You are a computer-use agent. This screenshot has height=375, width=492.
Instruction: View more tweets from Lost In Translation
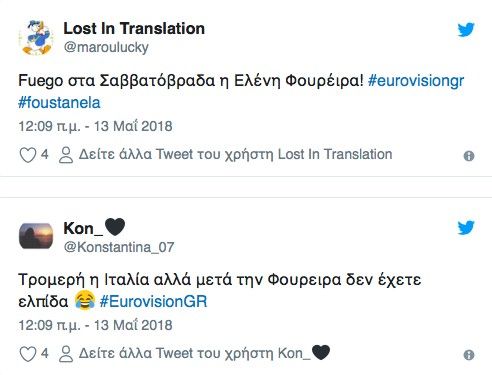tap(235, 154)
